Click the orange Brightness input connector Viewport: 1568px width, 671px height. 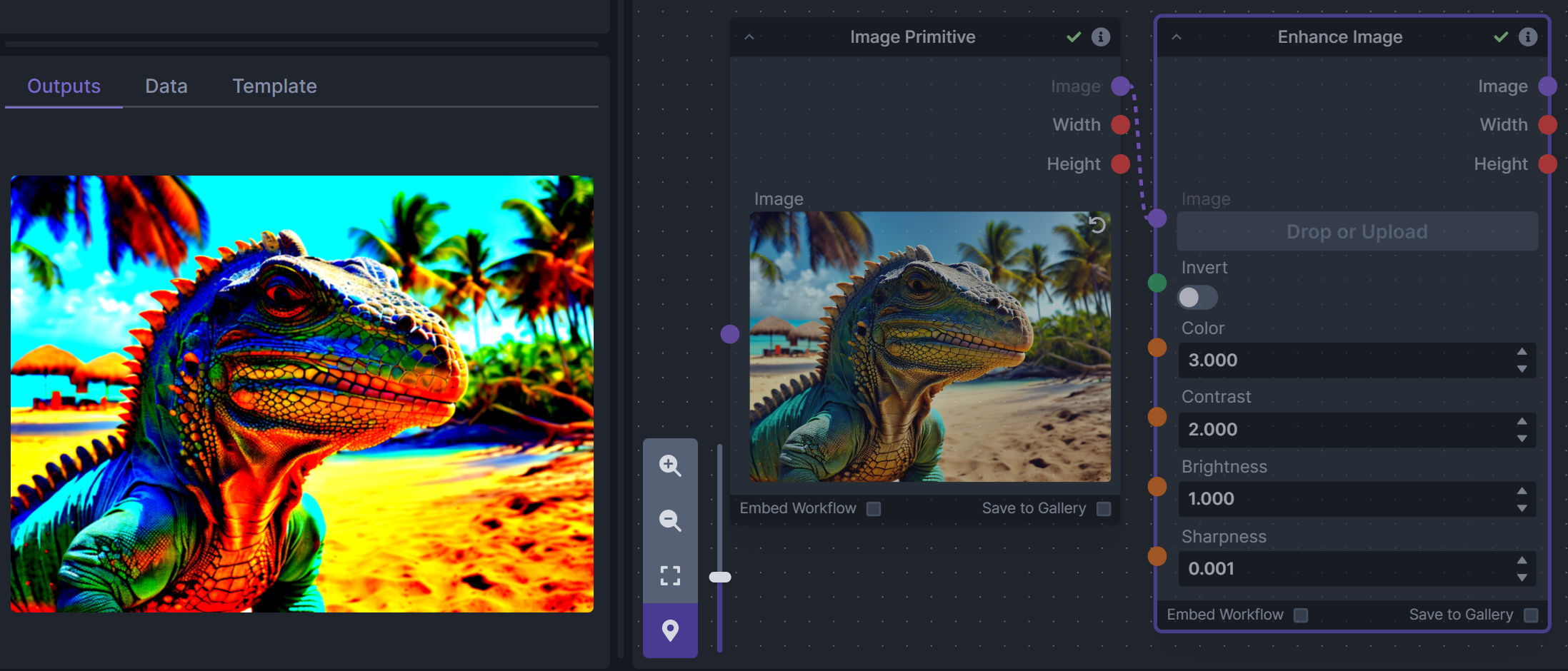pos(1157,487)
